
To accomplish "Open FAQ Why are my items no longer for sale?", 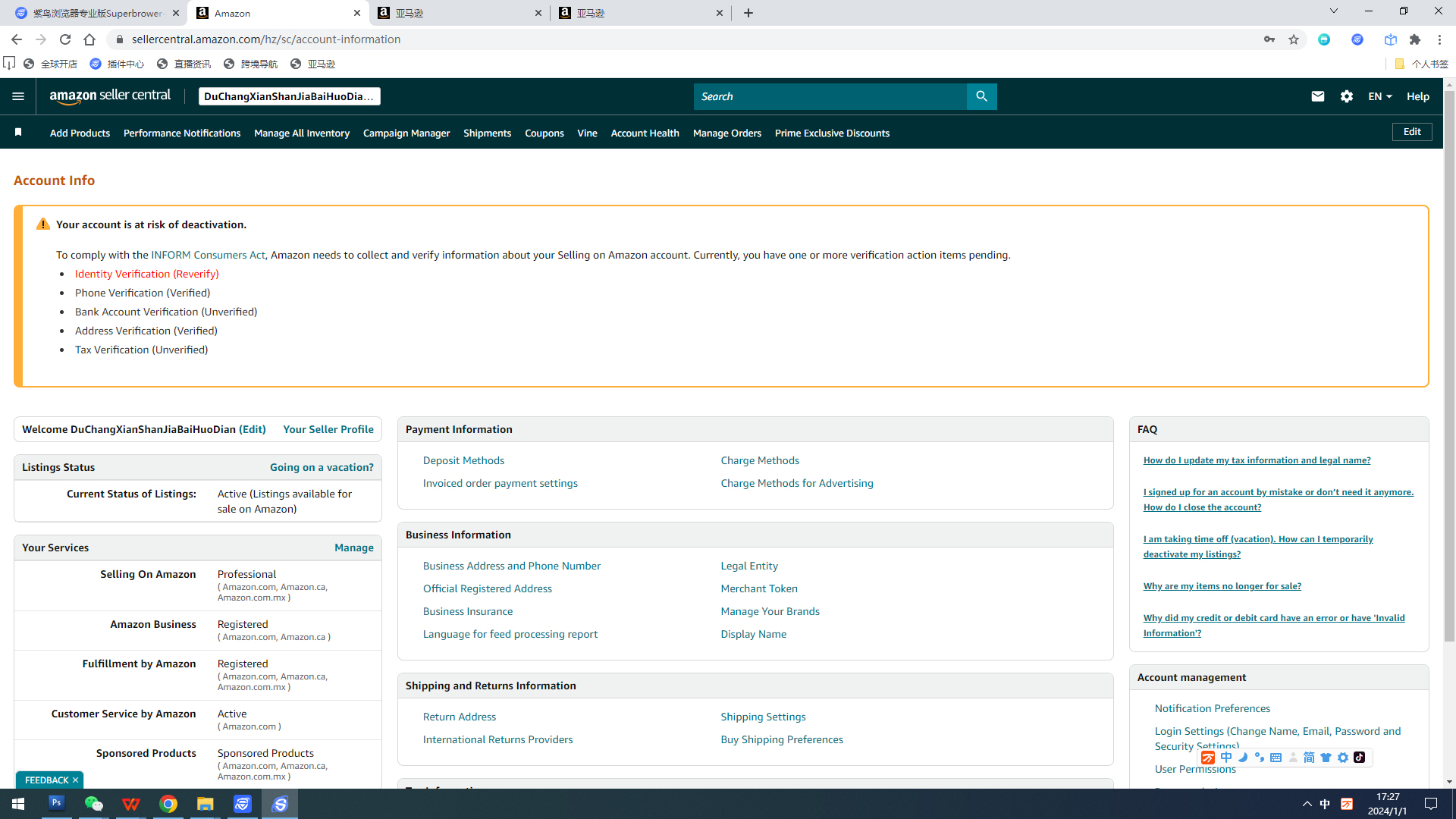I will 1222,586.
